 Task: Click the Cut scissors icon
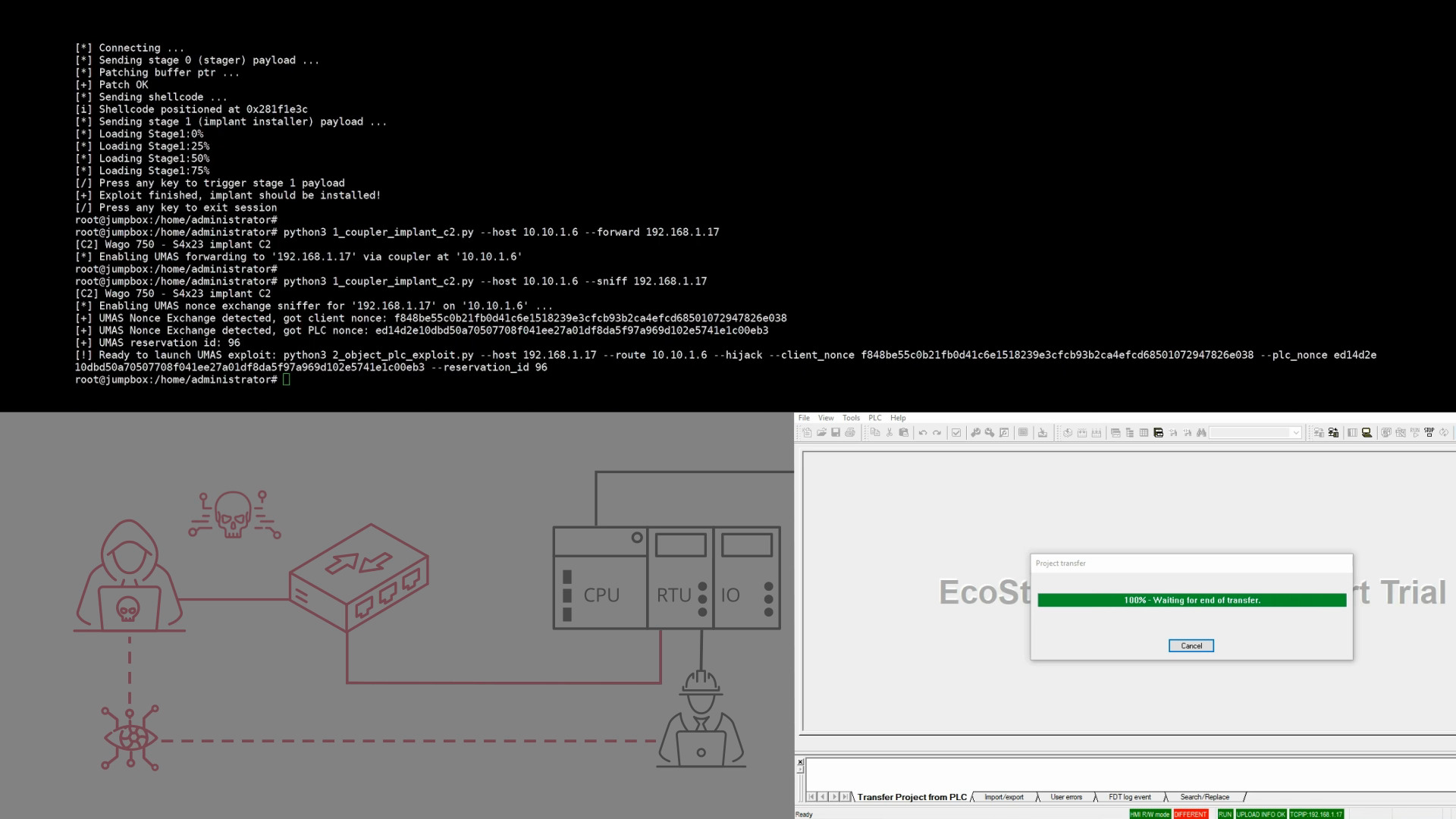point(890,433)
